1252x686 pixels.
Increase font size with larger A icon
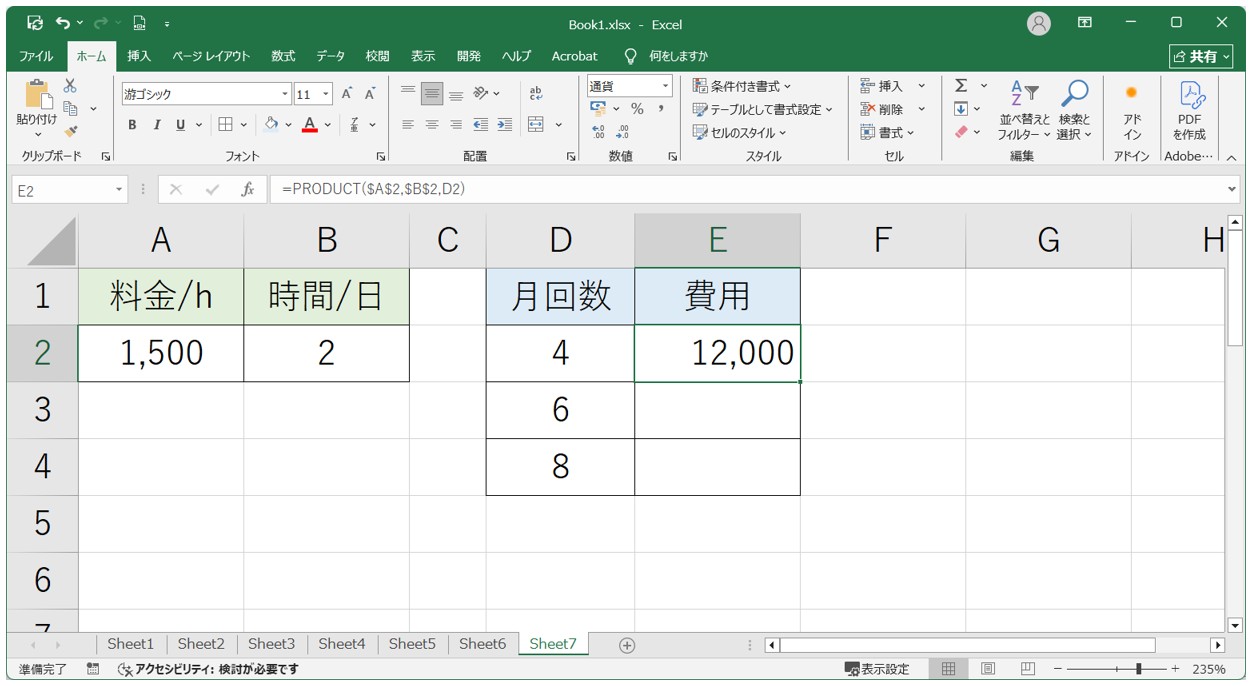347,94
